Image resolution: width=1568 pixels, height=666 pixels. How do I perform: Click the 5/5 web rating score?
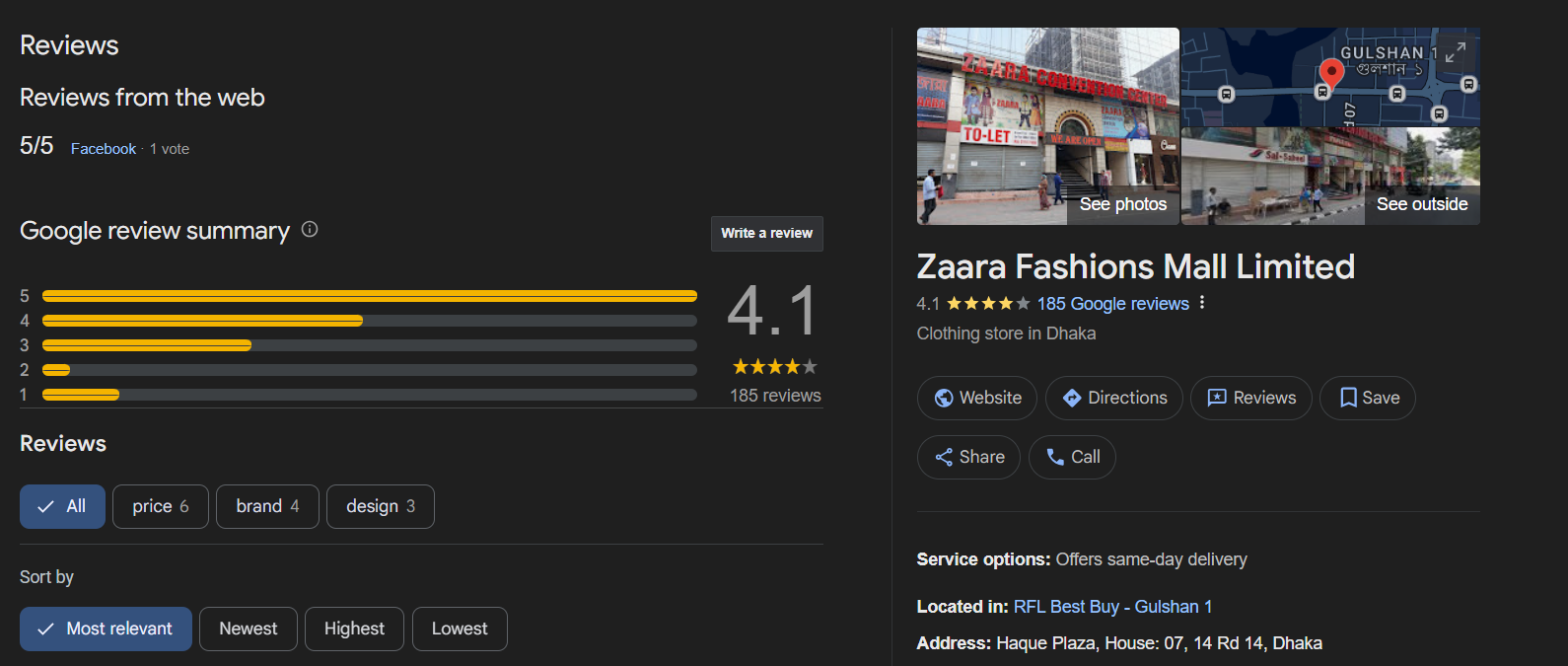pos(36,146)
